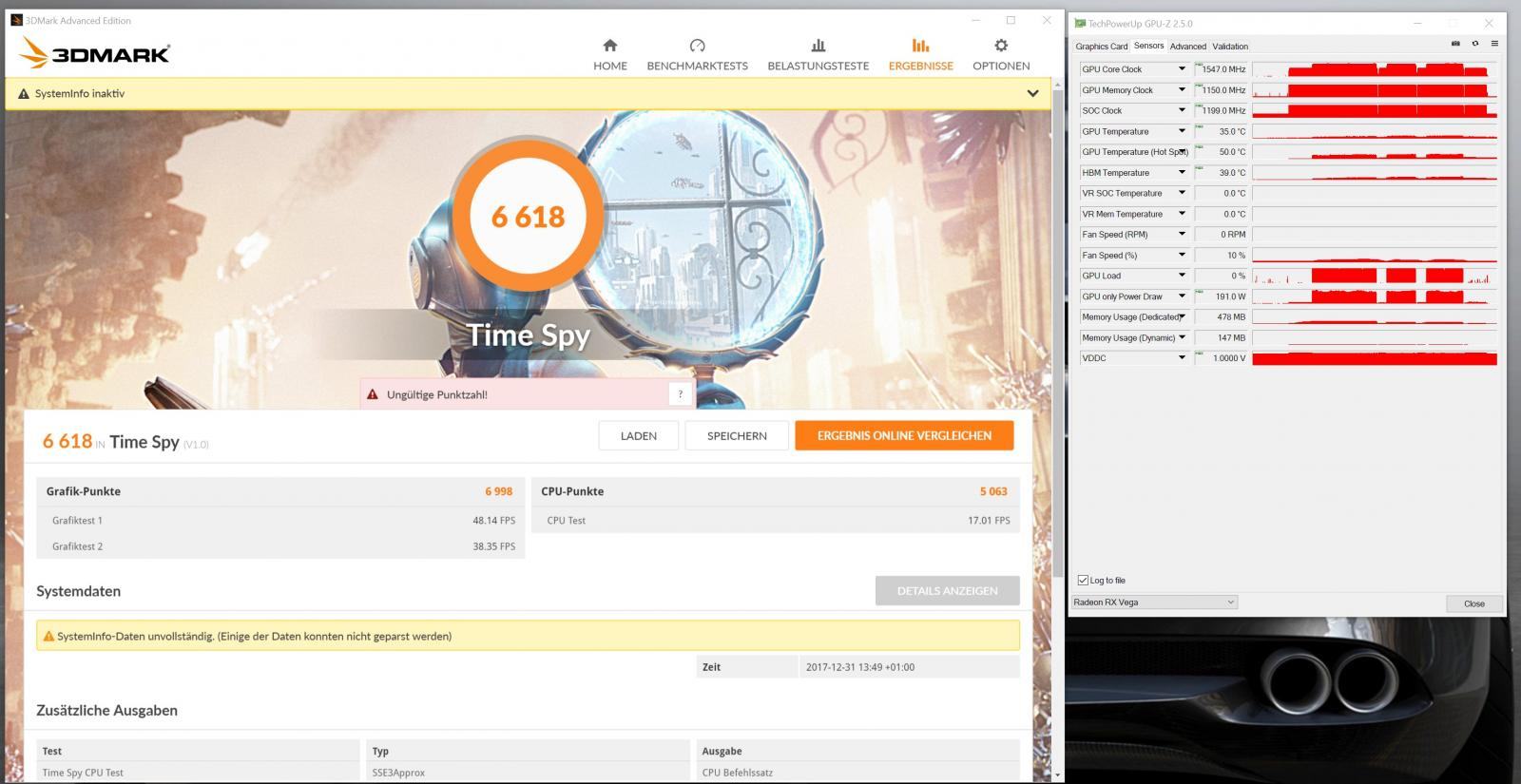Click scrollbar down arrow in 3DMark
Viewport: 1521px width, 784px height.
tap(1058, 774)
